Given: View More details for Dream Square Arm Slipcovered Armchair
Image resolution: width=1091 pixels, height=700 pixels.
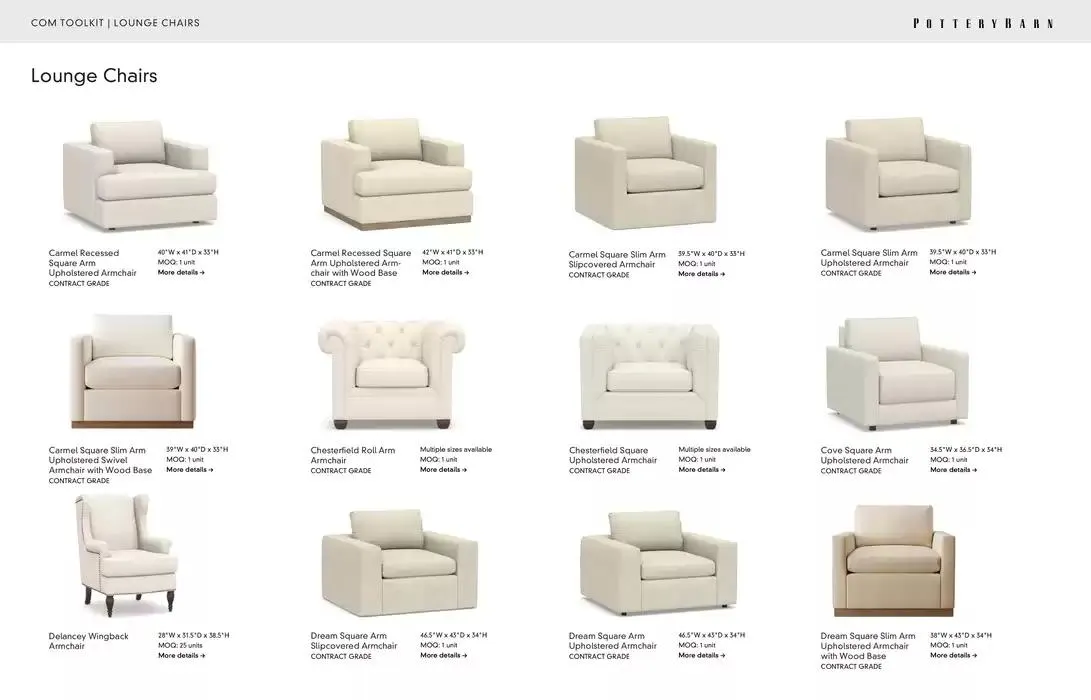Looking at the screenshot, I should coord(443,655).
